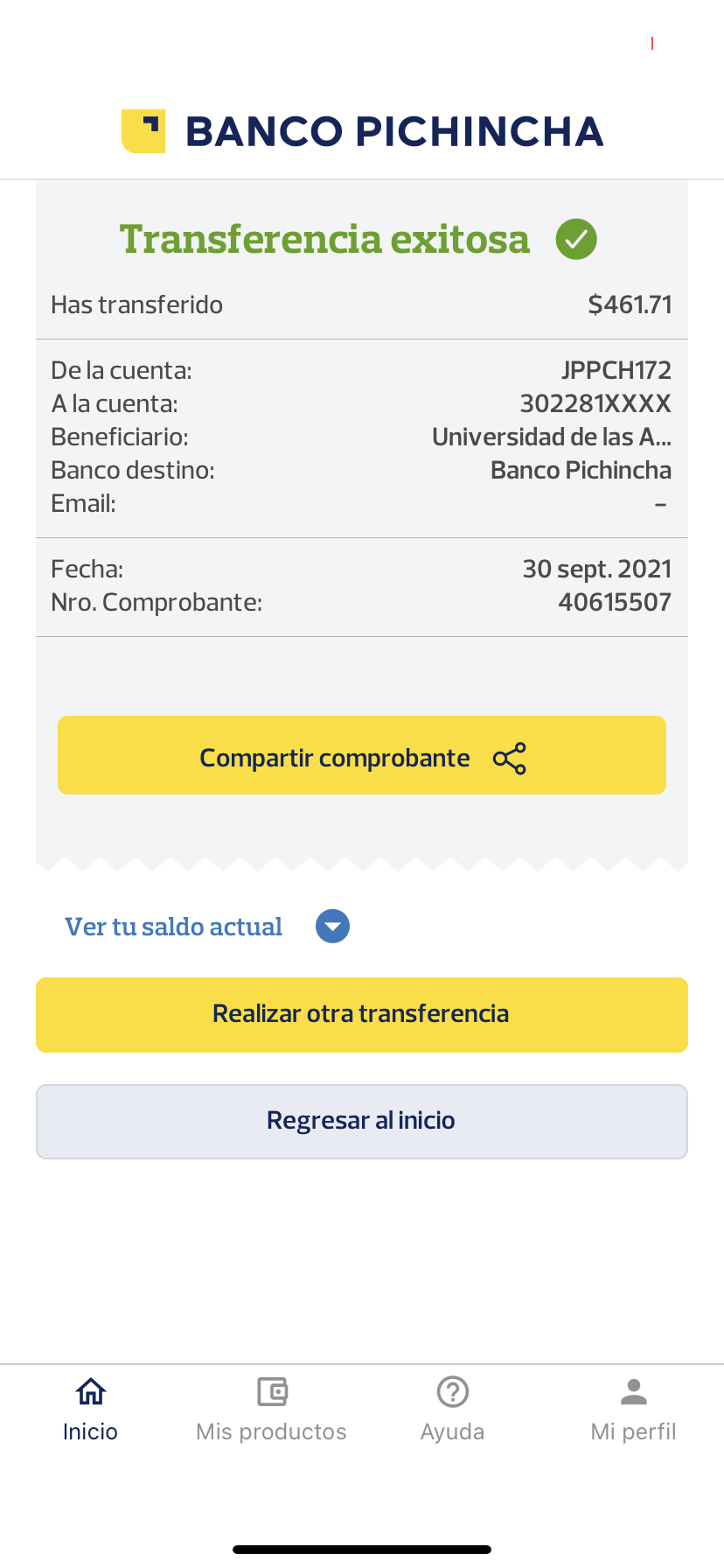
Task: Tap the truncated beneficiary name Universidad de las A...
Action: tap(552, 437)
